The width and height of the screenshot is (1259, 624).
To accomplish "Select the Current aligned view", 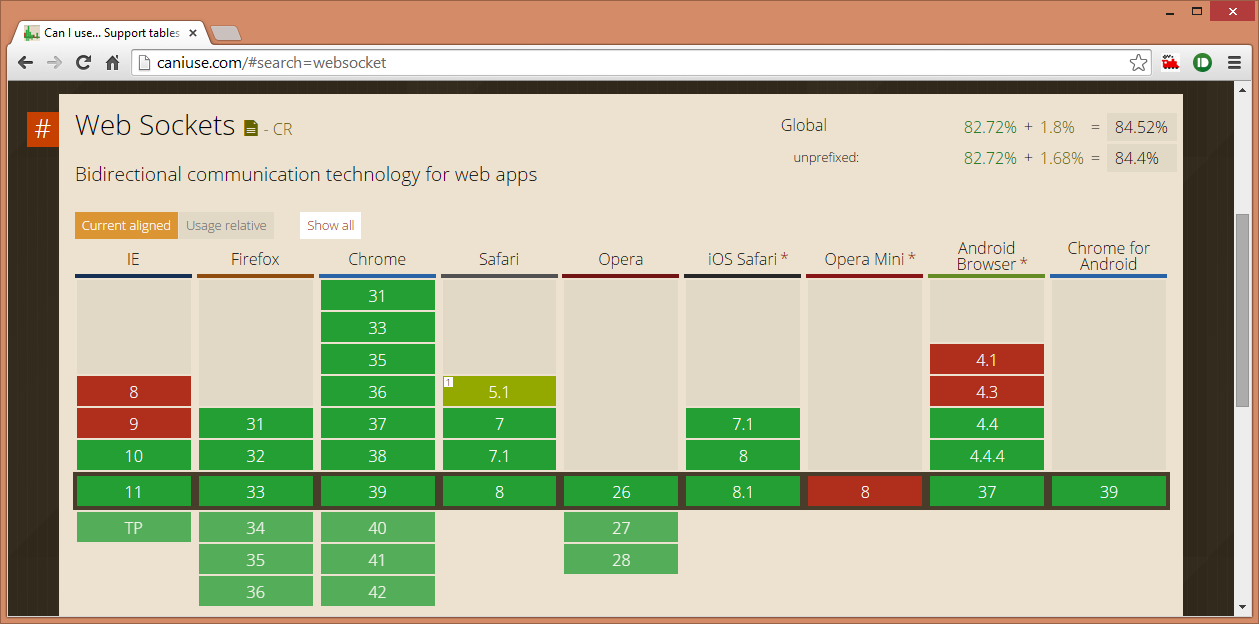I will (126, 226).
